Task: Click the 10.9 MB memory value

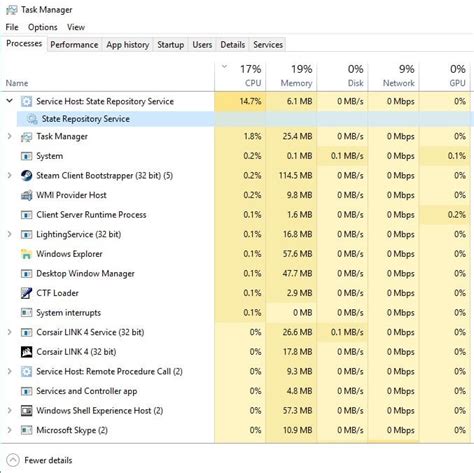Action: click(x=298, y=430)
